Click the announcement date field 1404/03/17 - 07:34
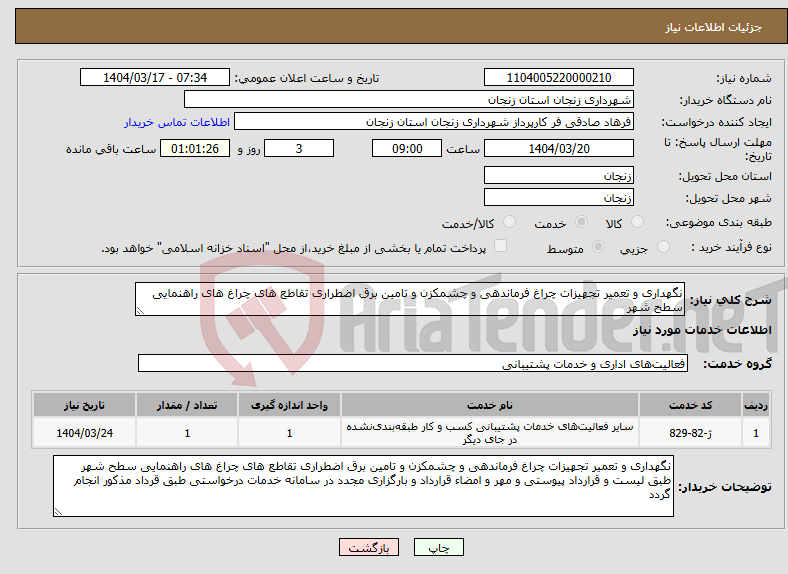This screenshot has width=788, height=574. click(155, 78)
